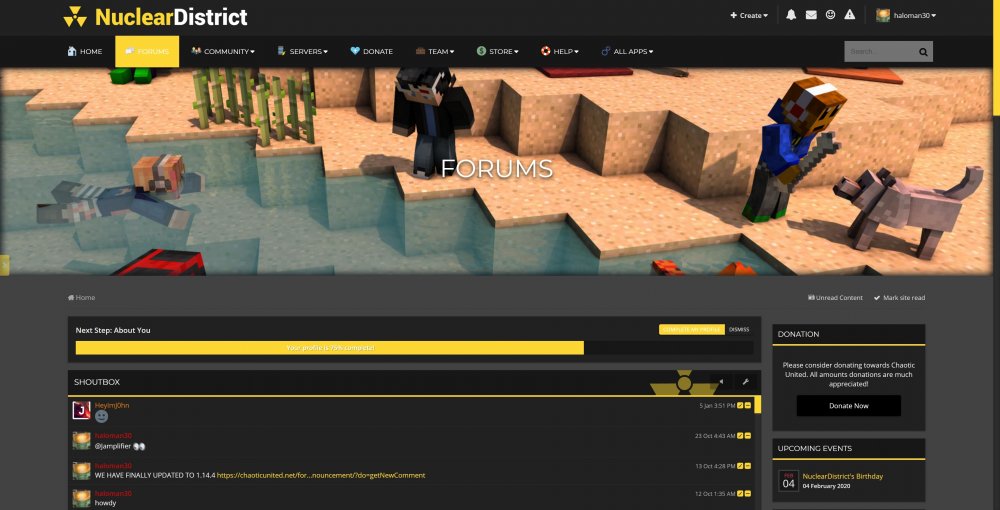The width and height of the screenshot is (1000, 510).
Task: Click HeyImJ0hn username in shoutbox
Action: (112, 405)
